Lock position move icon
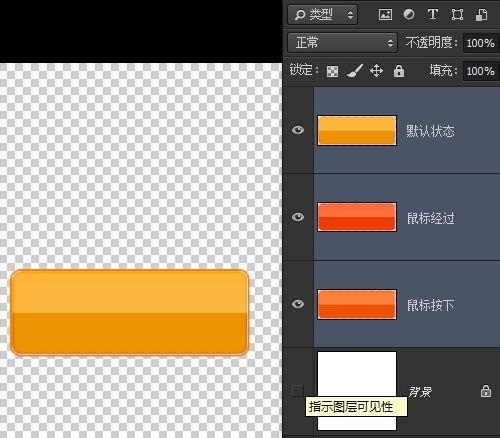The width and height of the screenshot is (500, 438). [376, 71]
